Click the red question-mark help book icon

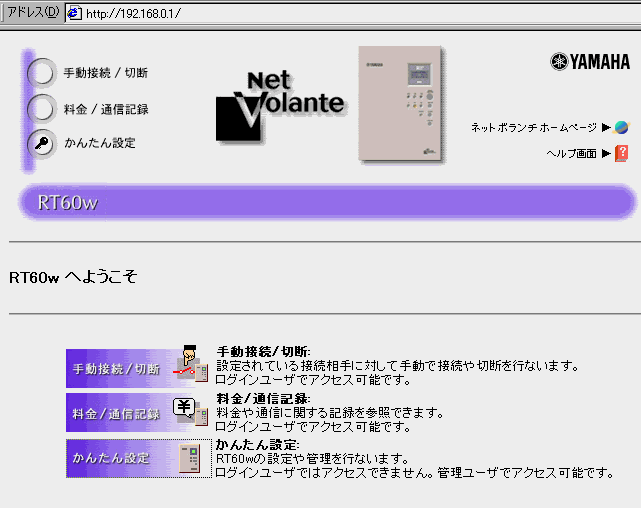coord(621,154)
